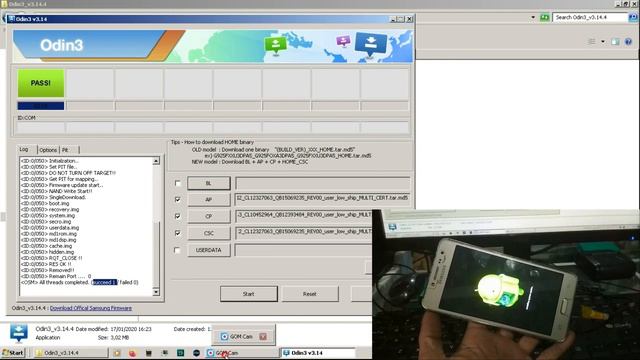Click the 'NAND Write Start!!' log line
The width and height of the screenshot is (640, 360).
point(56,191)
